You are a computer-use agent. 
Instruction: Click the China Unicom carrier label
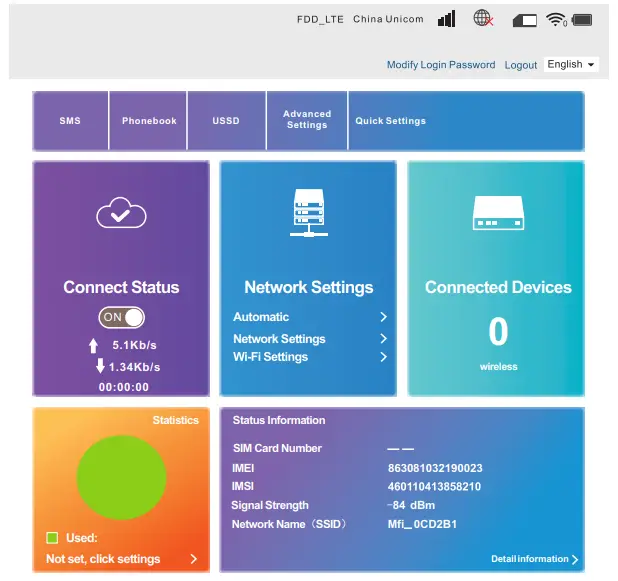point(388,19)
